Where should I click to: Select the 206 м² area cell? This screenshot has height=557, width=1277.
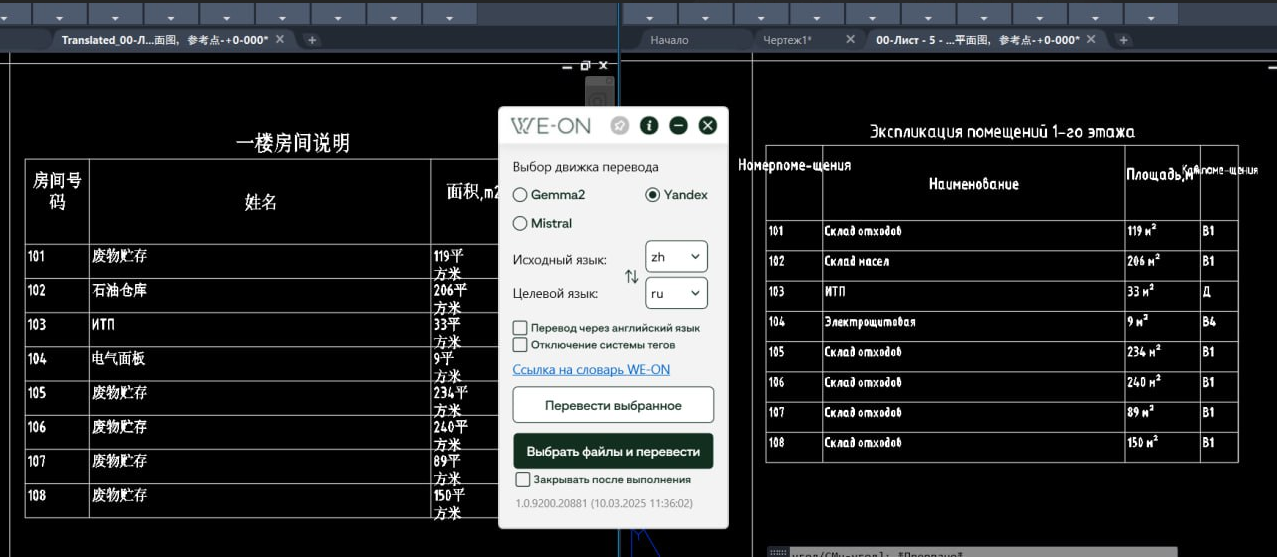[x=1143, y=261]
